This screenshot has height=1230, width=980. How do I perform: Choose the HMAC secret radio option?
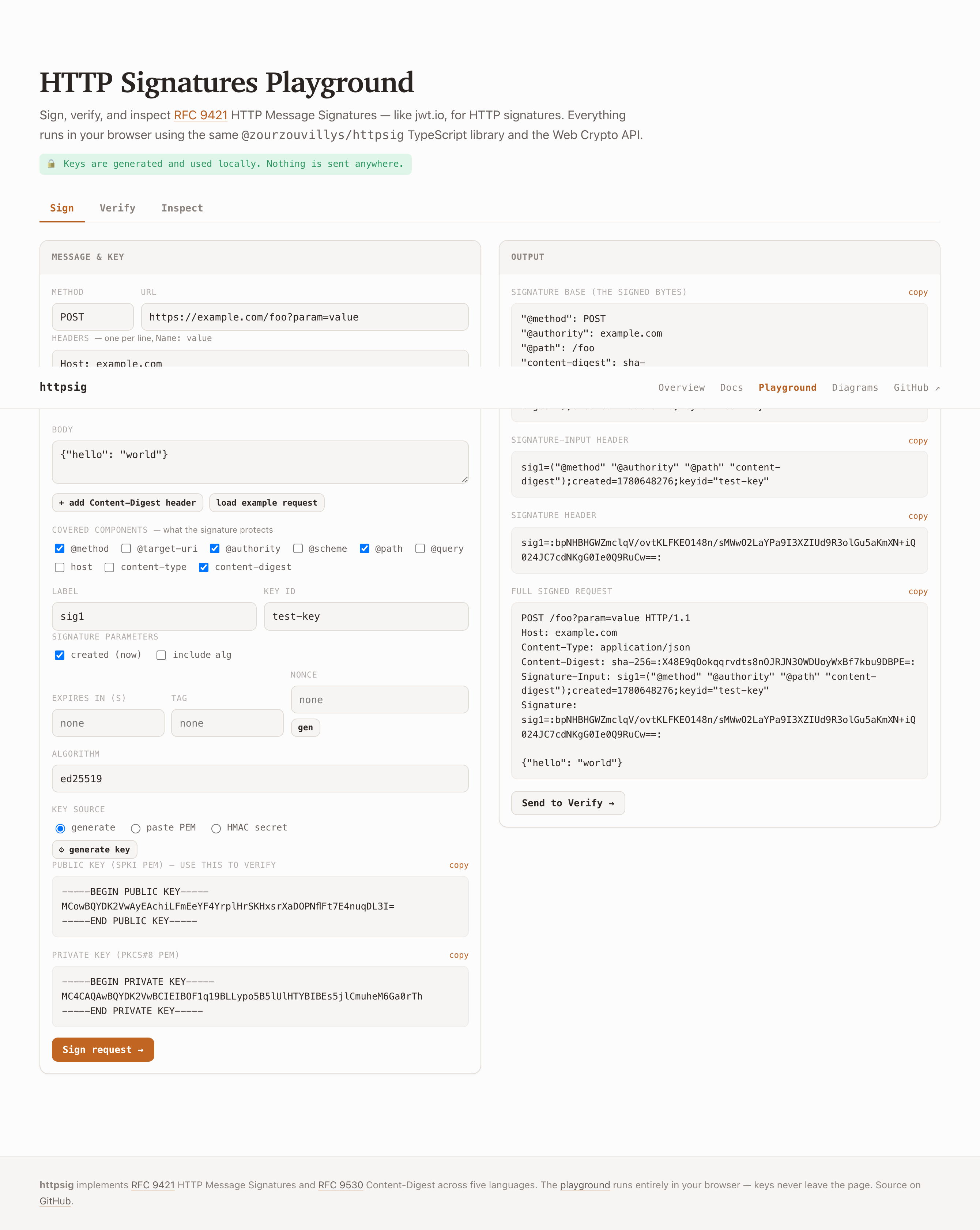pyautogui.click(x=216, y=828)
